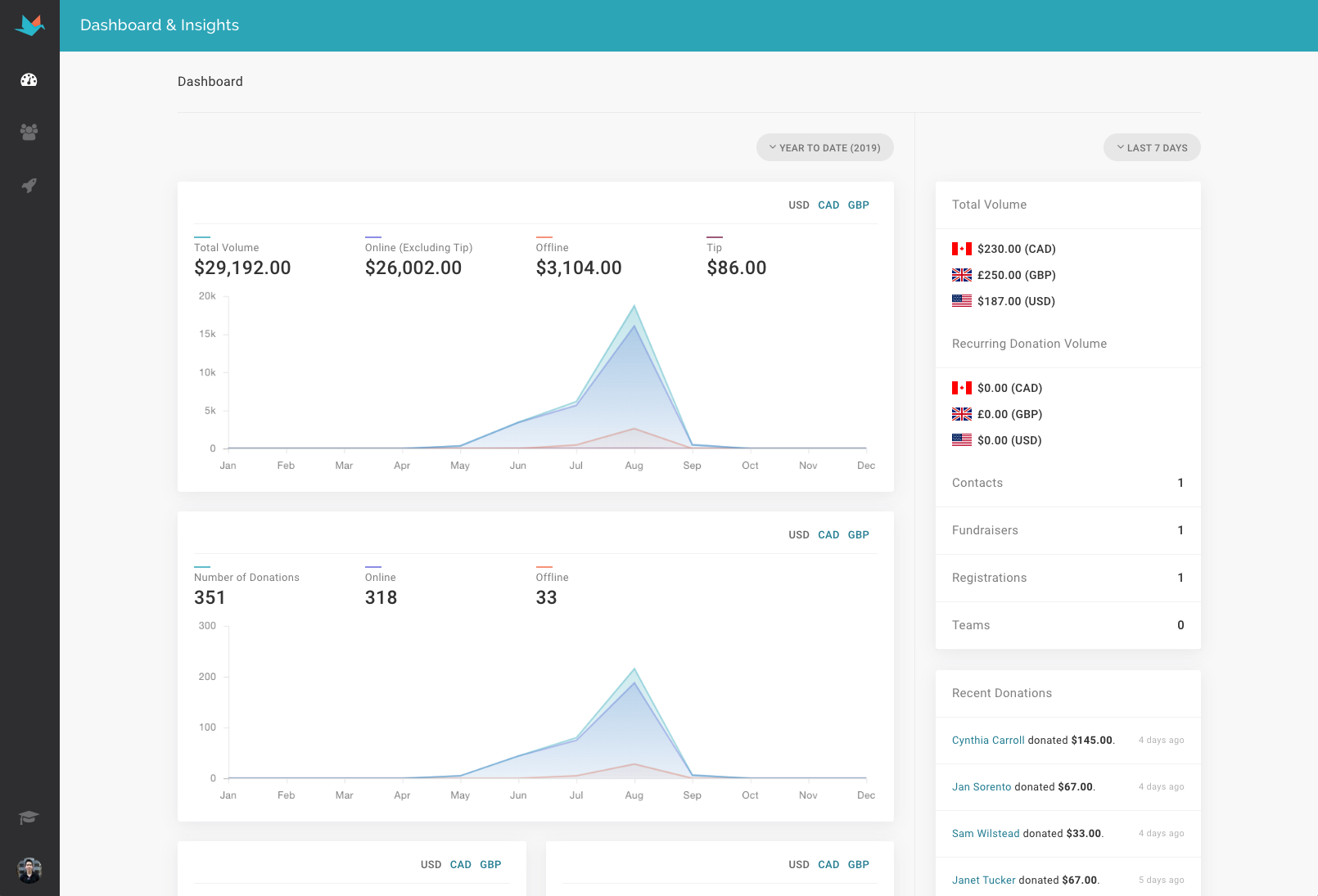Click the UK flag beside £250.00 (GBP)
Viewport: 1318px width, 896px height.
pyautogui.click(x=962, y=275)
